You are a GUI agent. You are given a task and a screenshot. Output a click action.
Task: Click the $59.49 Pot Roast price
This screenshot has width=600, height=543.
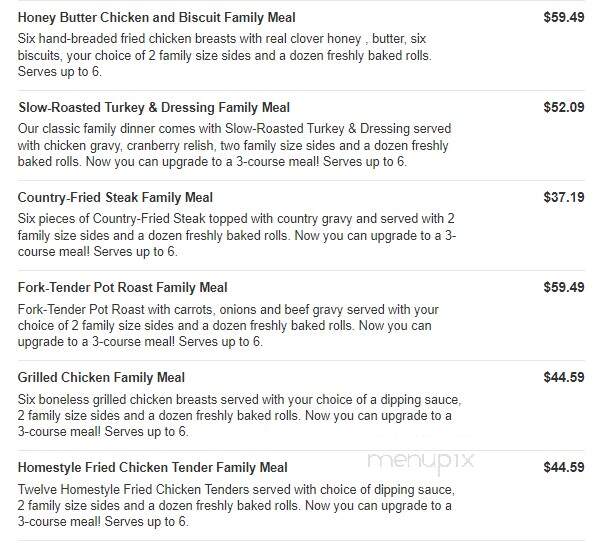[x=564, y=287]
